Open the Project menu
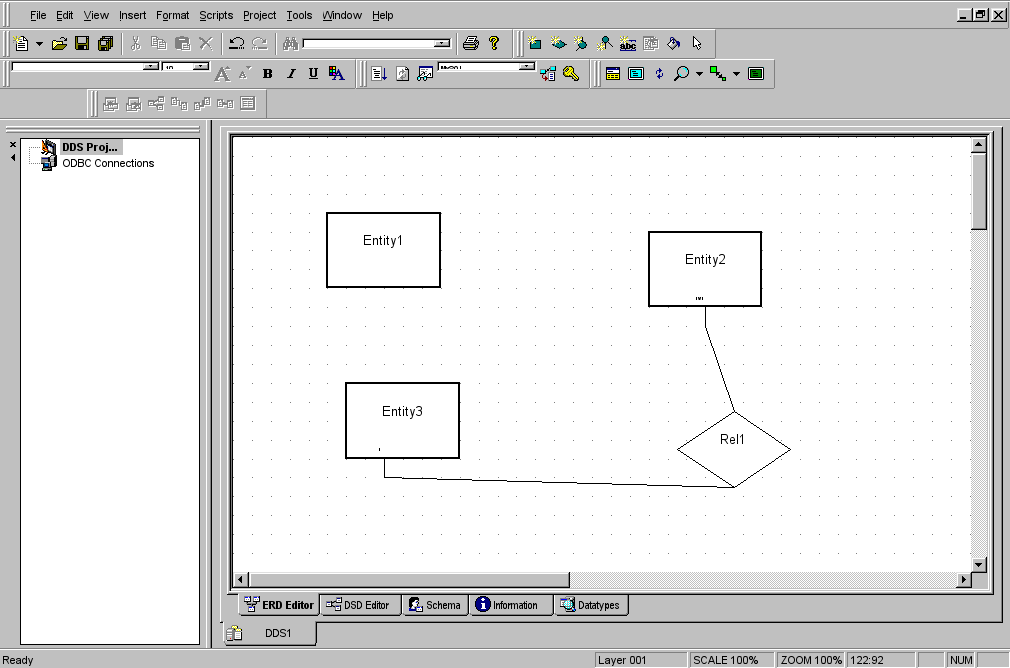Viewport: 1010px width, 668px height. (260, 15)
